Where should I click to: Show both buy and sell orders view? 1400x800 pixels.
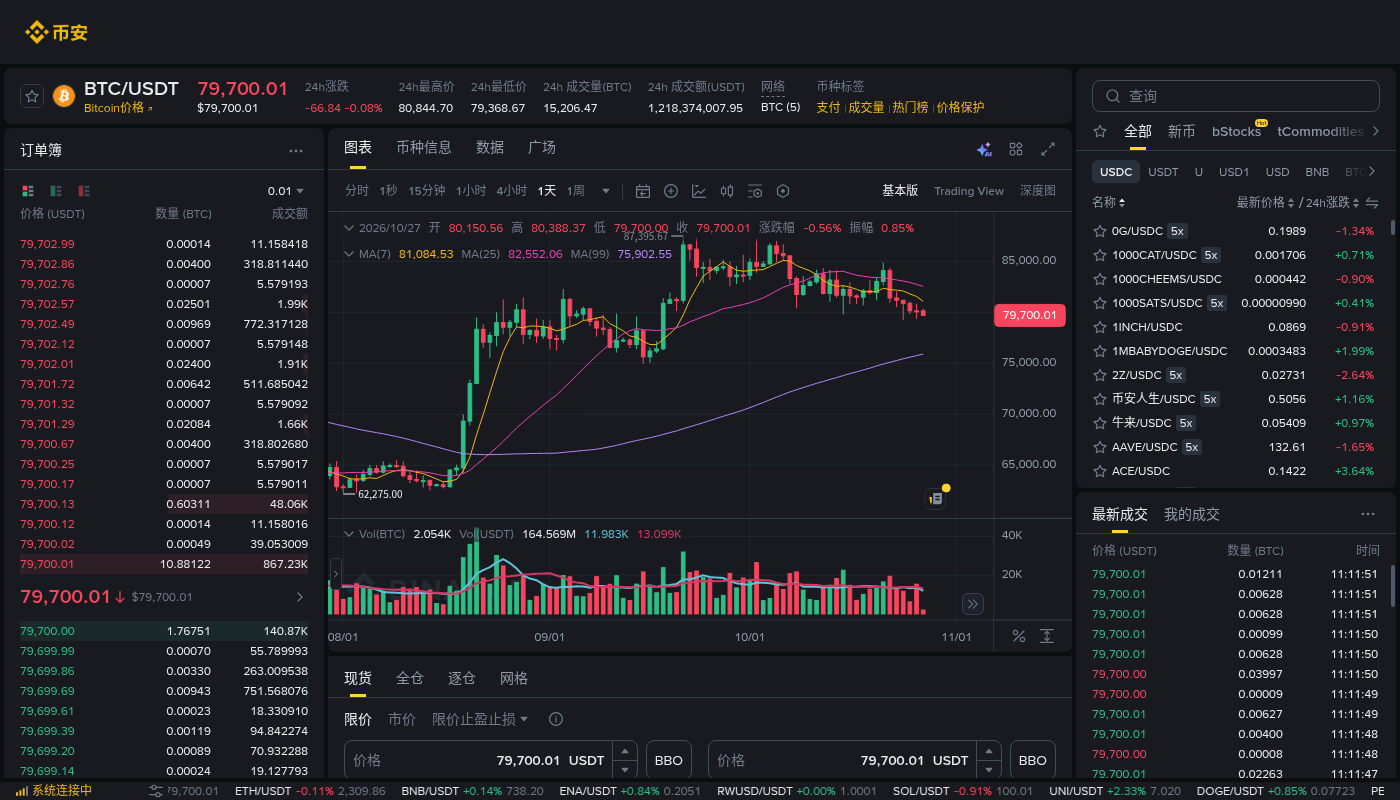(x=27, y=191)
